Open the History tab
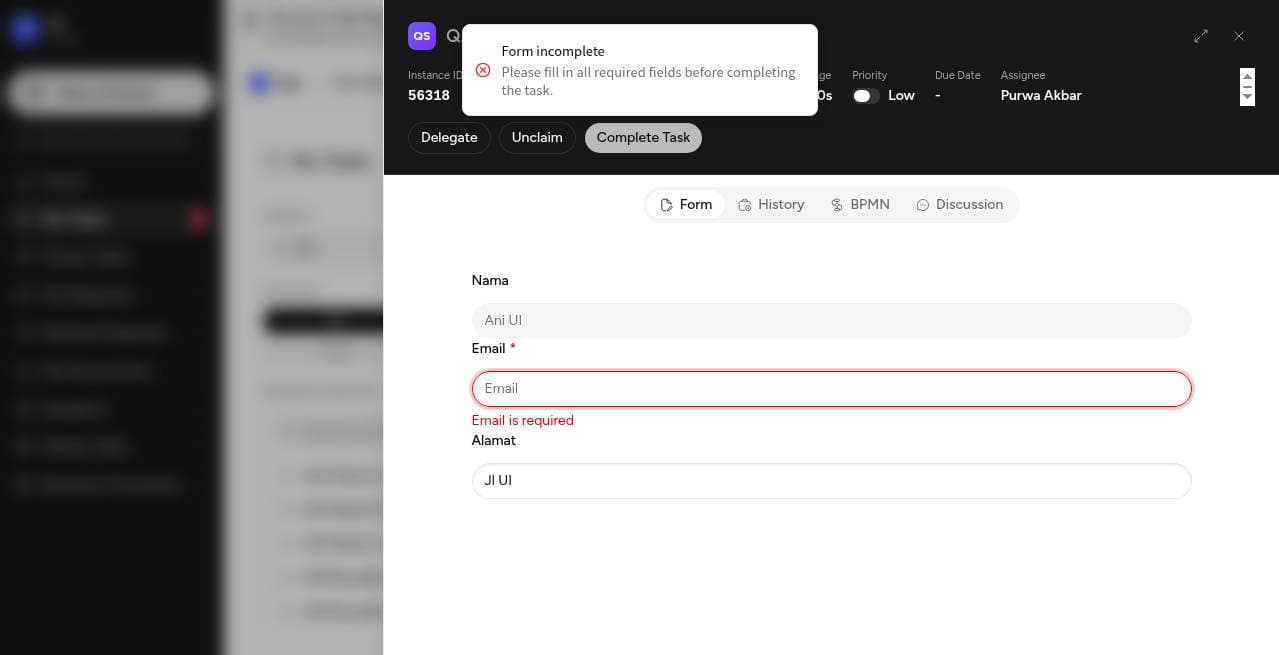The width and height of the screenshot is (1279, 655). click(771, 205)
